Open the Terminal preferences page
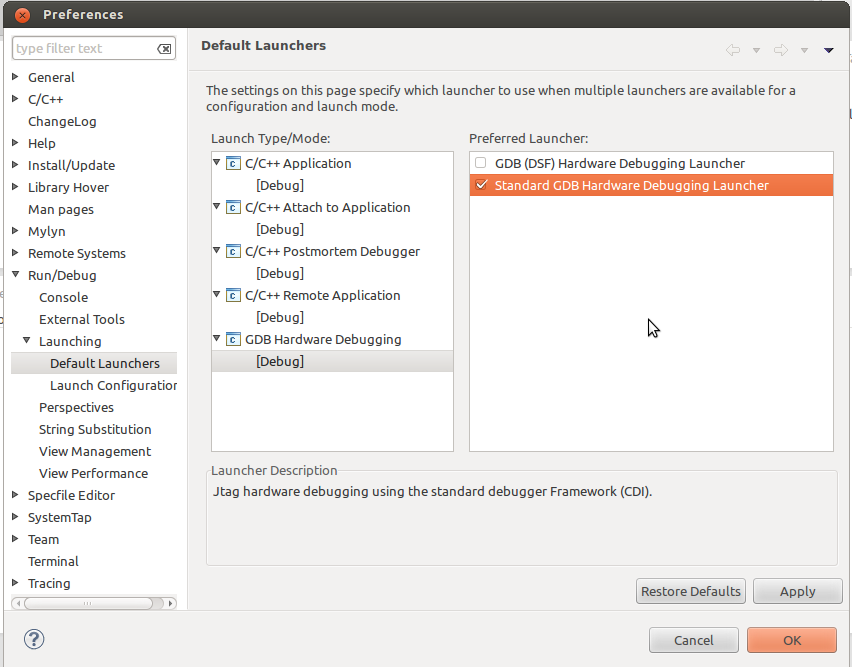This screenshot has width=852, height=667. pos(53,561)
